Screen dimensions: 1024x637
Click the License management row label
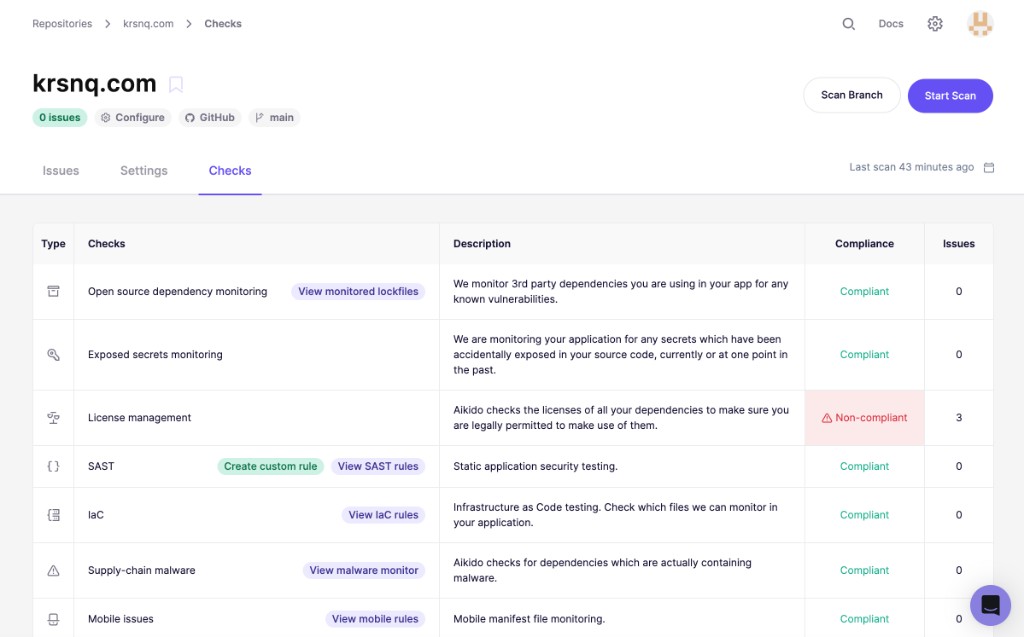click(x=140, y=418)
